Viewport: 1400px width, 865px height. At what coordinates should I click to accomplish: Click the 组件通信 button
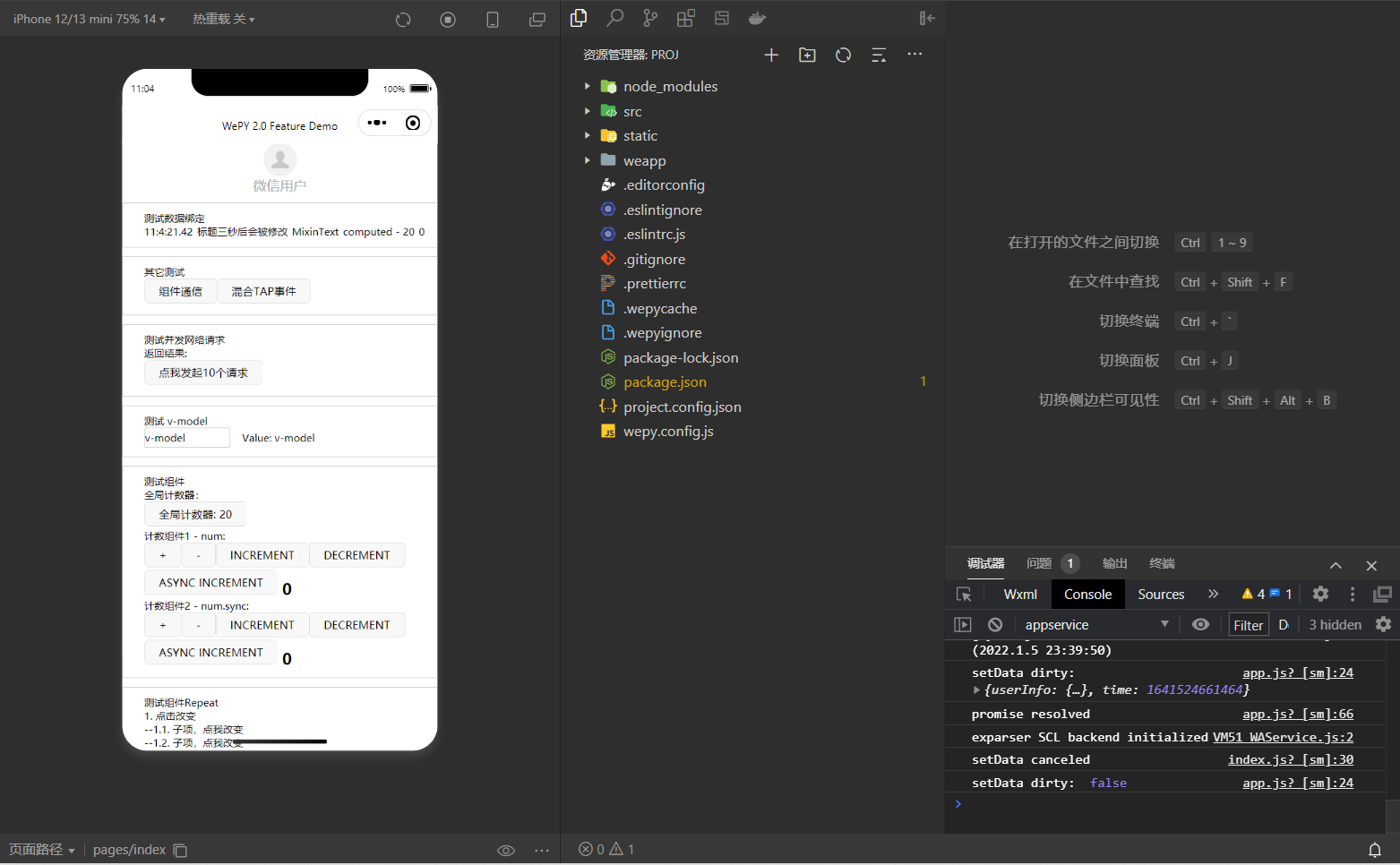click(180, 291)
